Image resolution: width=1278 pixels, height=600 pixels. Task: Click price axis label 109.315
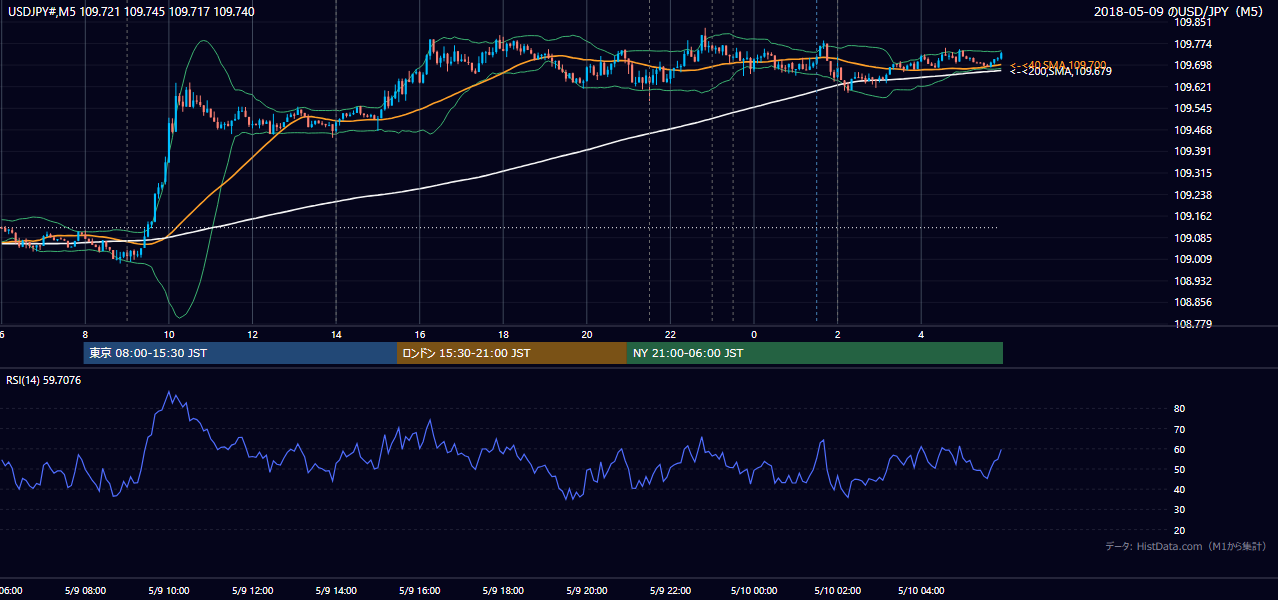tap(1193, 173)
